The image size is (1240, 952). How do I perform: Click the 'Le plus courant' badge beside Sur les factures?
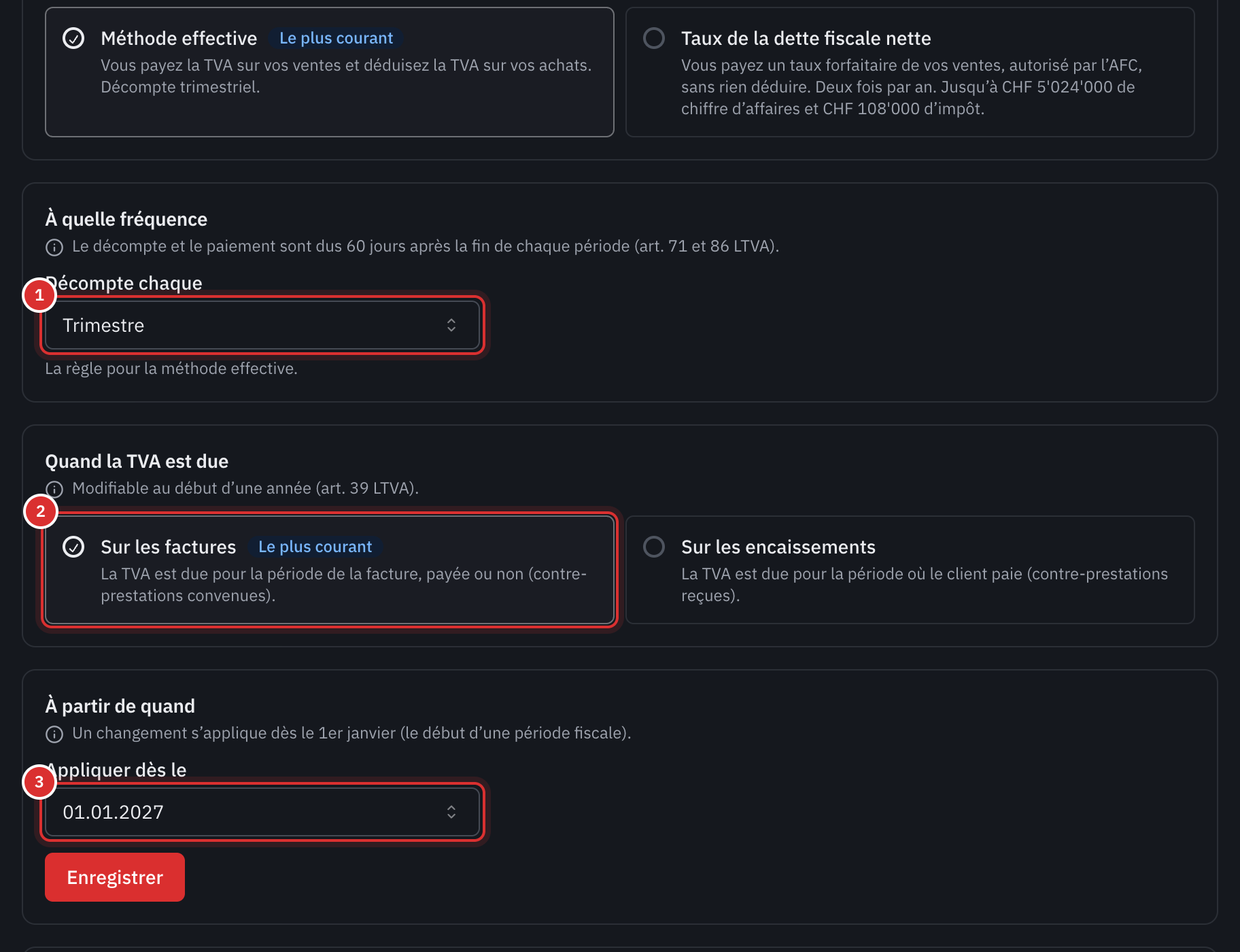[x=315, y=547]
